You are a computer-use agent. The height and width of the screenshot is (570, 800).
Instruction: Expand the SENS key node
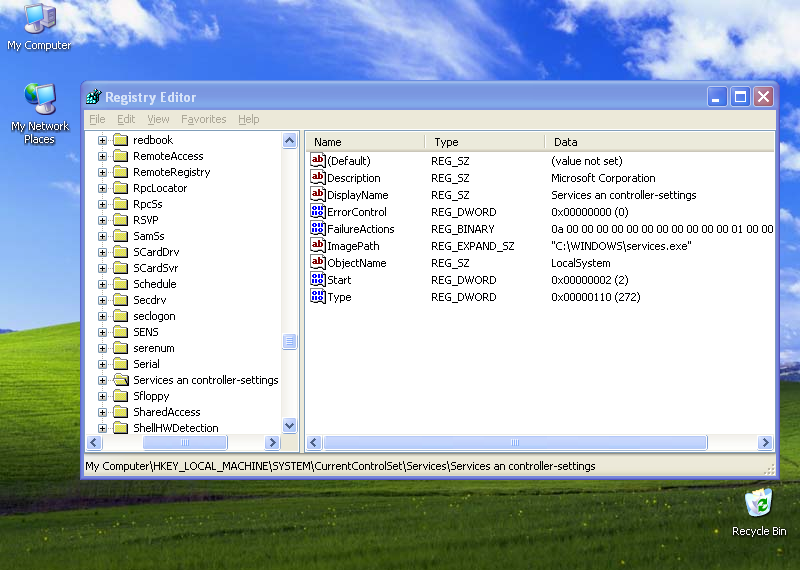coord(103,332)
